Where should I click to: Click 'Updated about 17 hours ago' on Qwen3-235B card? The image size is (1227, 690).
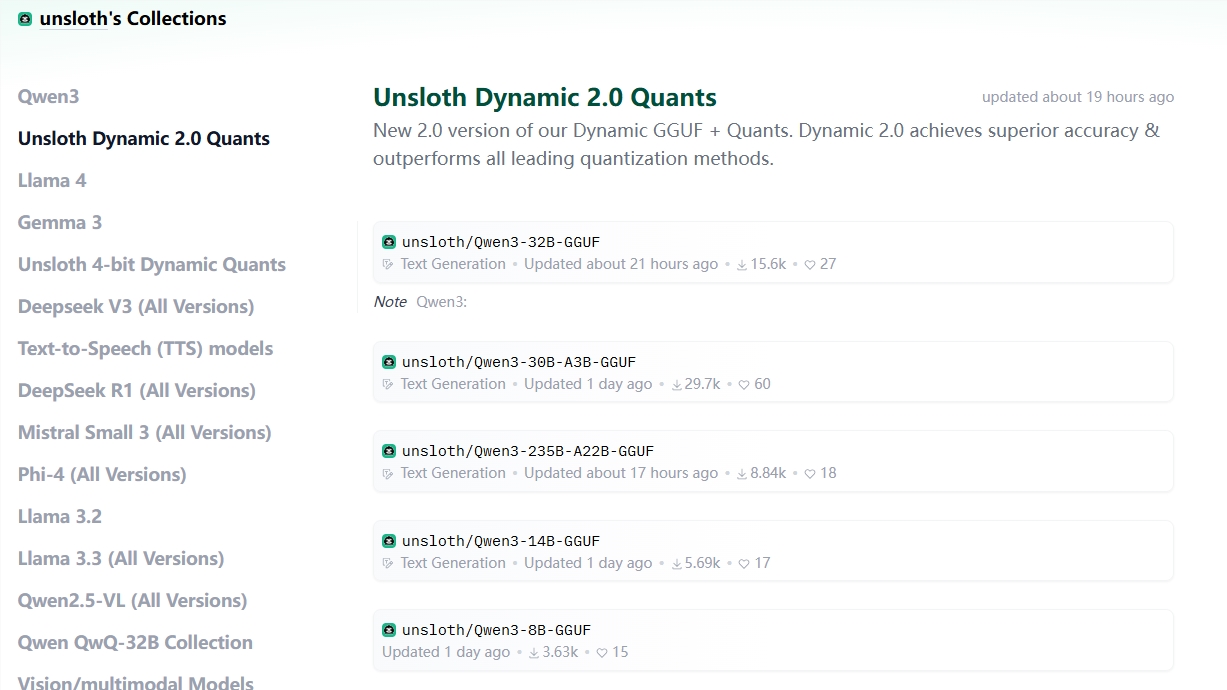[621, 473]
